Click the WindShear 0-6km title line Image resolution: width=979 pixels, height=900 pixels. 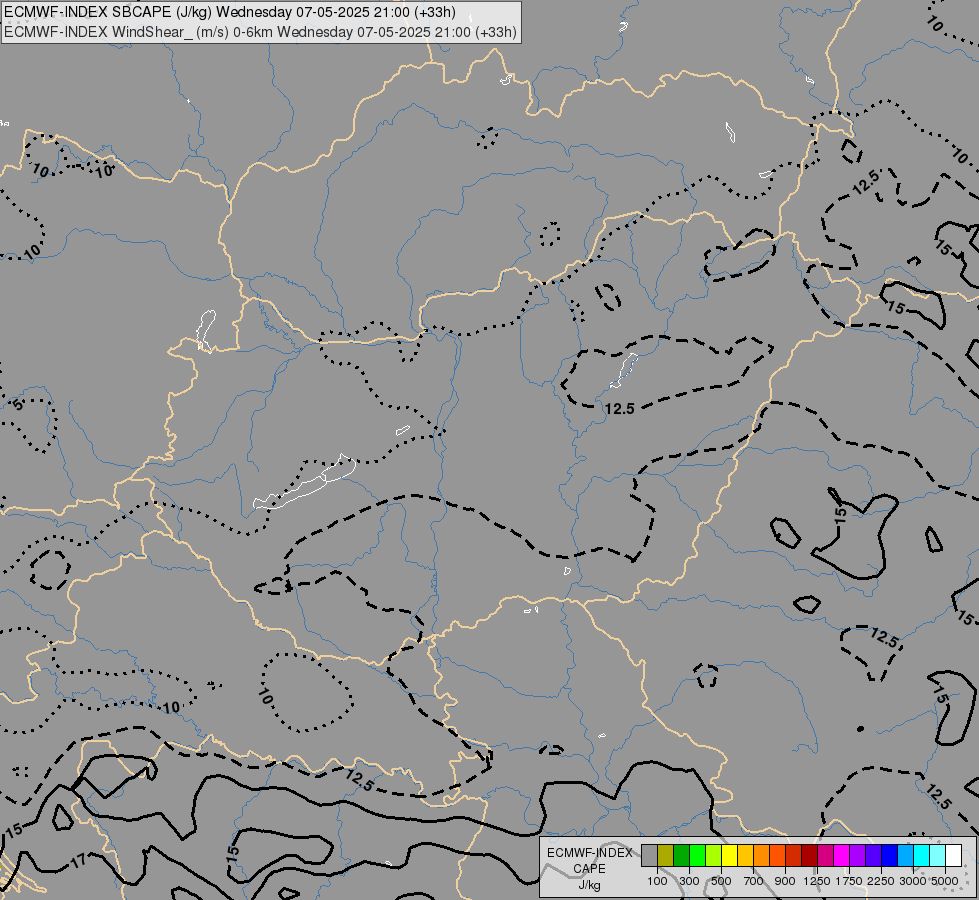pos(260,32)
